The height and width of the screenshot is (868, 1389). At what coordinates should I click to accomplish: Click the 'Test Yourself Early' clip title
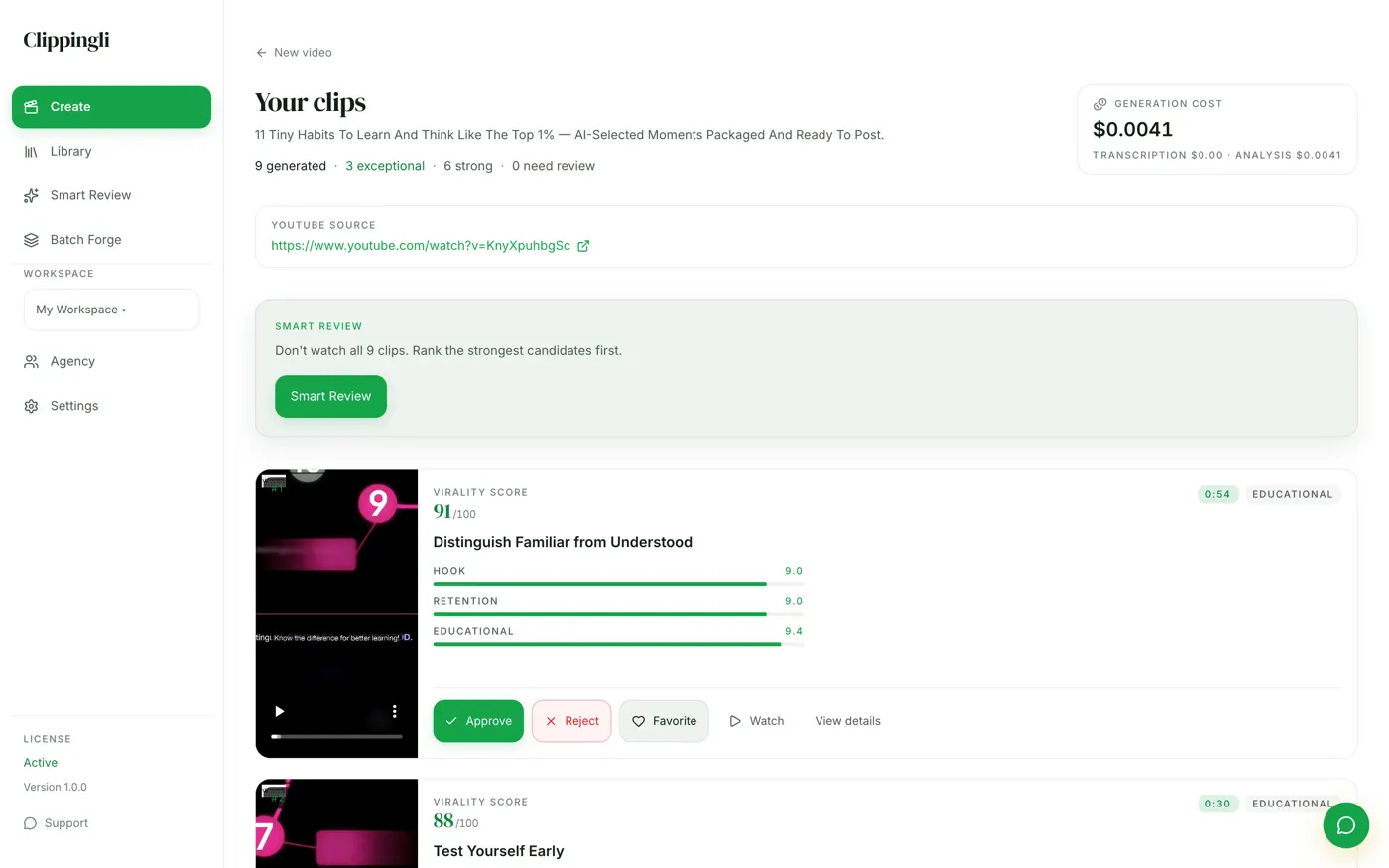[x=498, y=851]
